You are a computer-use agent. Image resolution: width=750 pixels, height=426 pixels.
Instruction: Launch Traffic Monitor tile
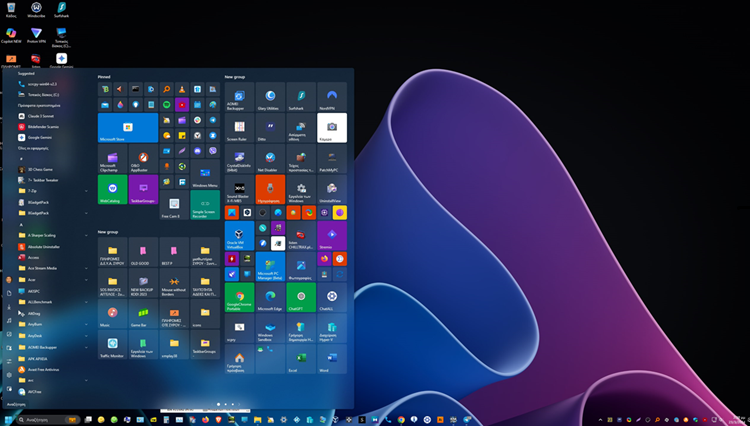[x=112, y=344]
